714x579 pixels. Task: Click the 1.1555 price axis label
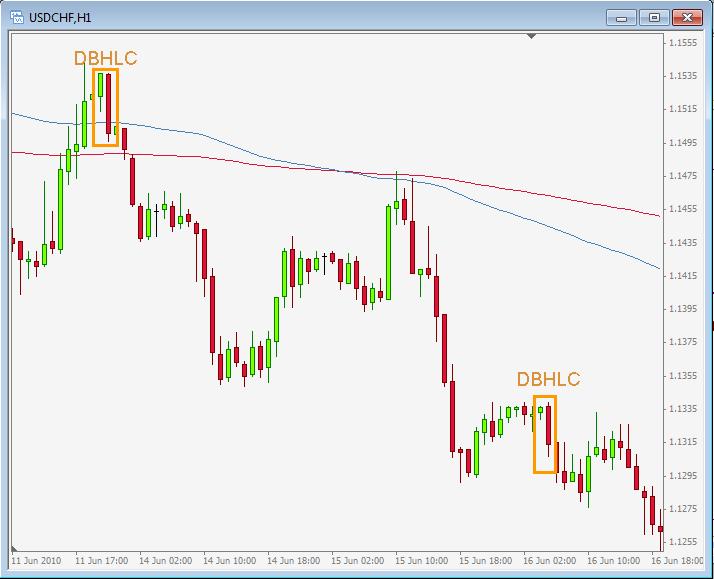[x=683, y=43]
